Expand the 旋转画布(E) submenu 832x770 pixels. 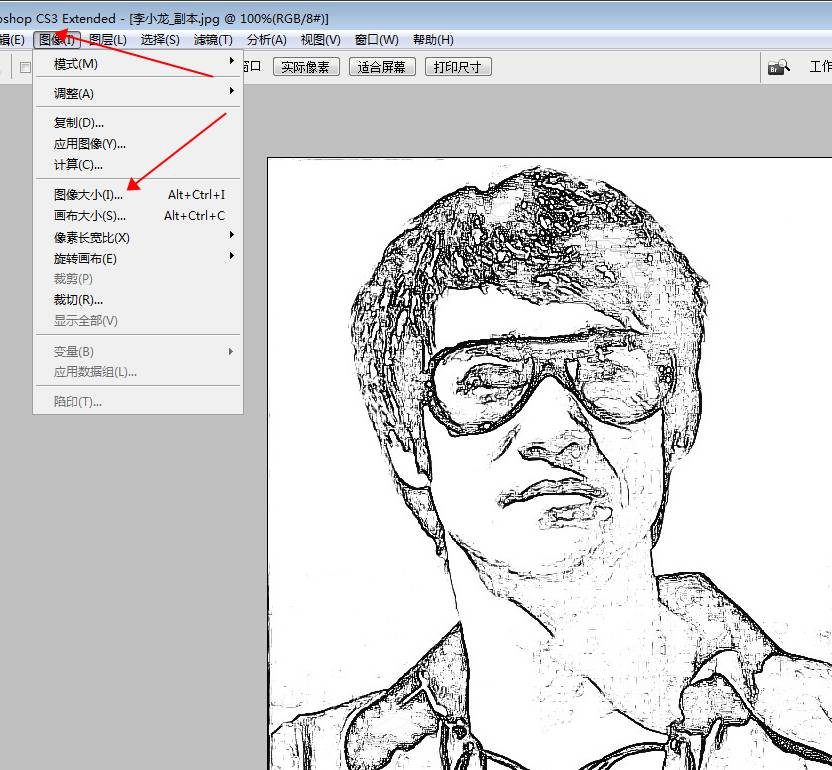tap(85, 259)
